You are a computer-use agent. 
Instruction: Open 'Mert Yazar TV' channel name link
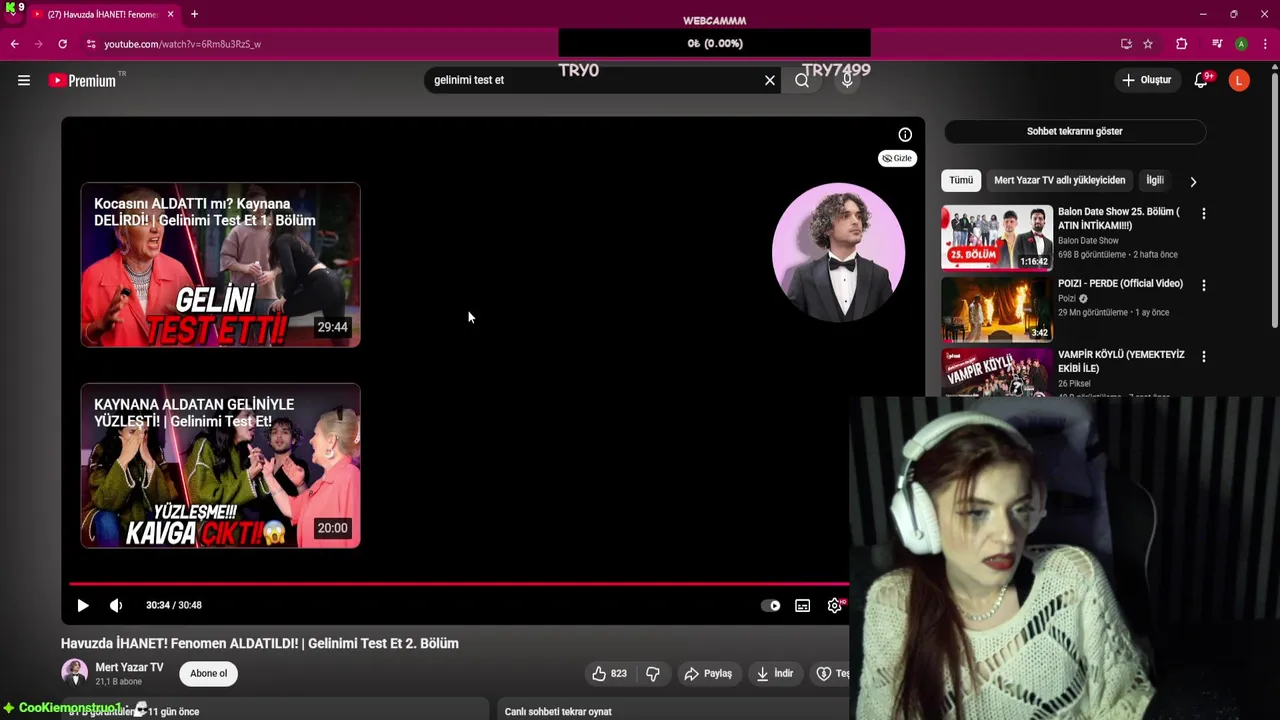click(x=129, y=667)
